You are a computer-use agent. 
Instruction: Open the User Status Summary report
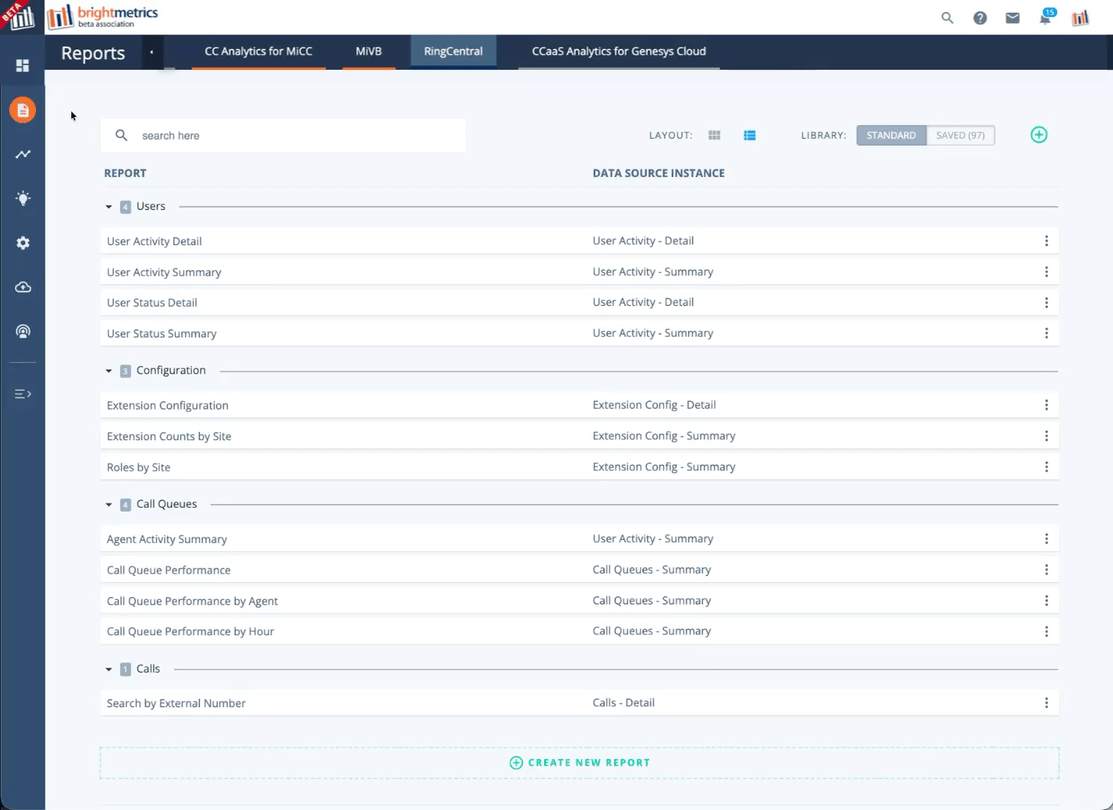click(161, 334)
